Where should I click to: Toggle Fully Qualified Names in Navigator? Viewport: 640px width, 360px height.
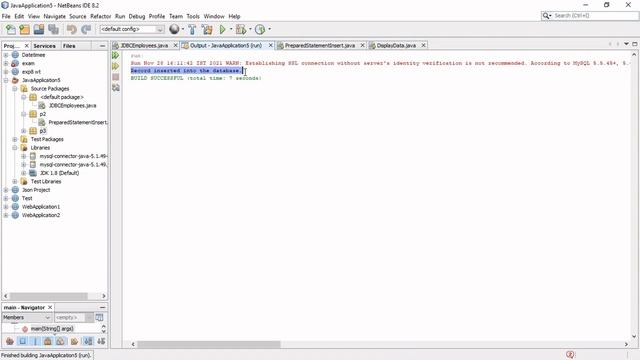click(74, 341)
